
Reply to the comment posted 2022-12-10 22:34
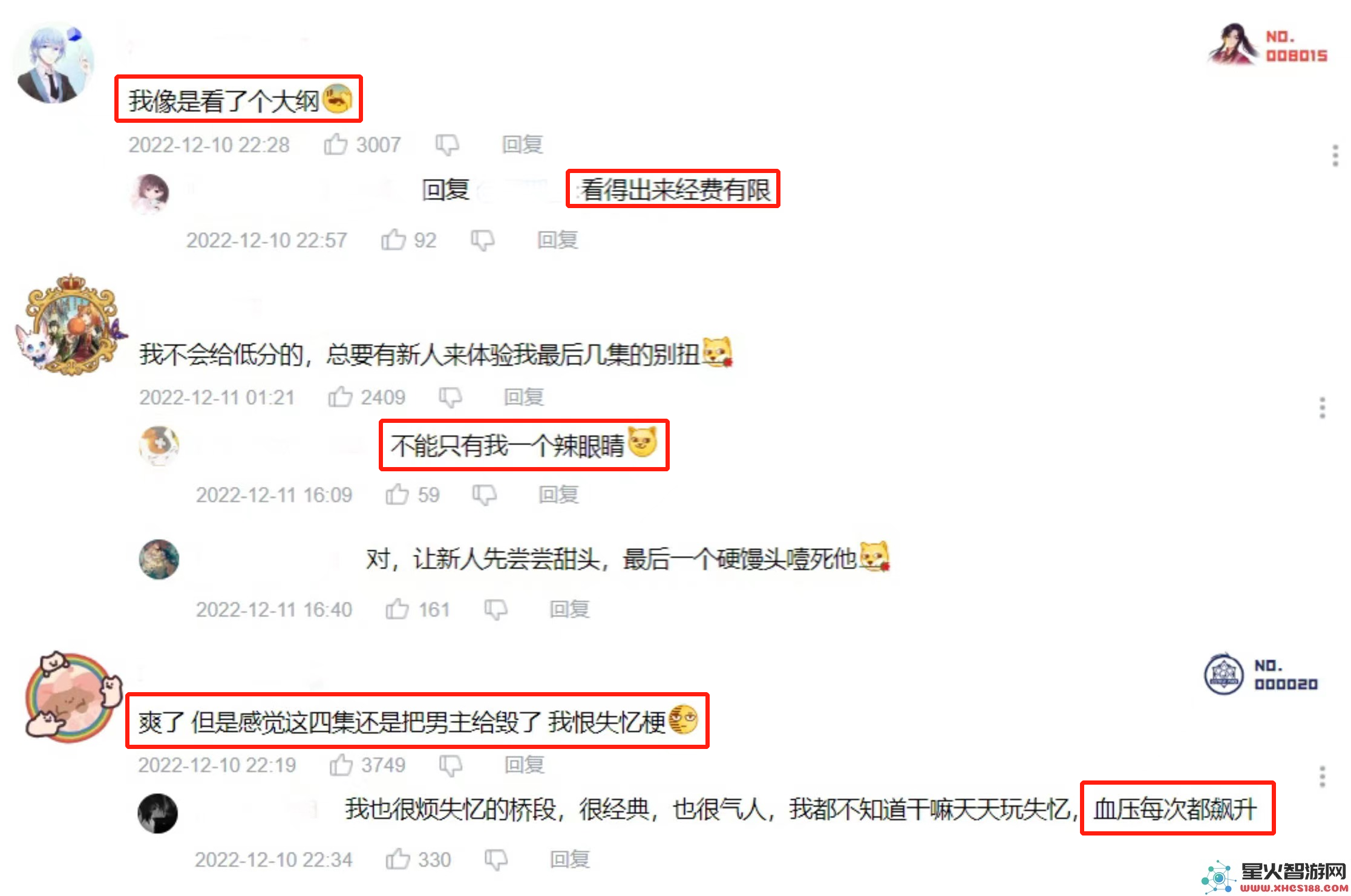(570, 860)
